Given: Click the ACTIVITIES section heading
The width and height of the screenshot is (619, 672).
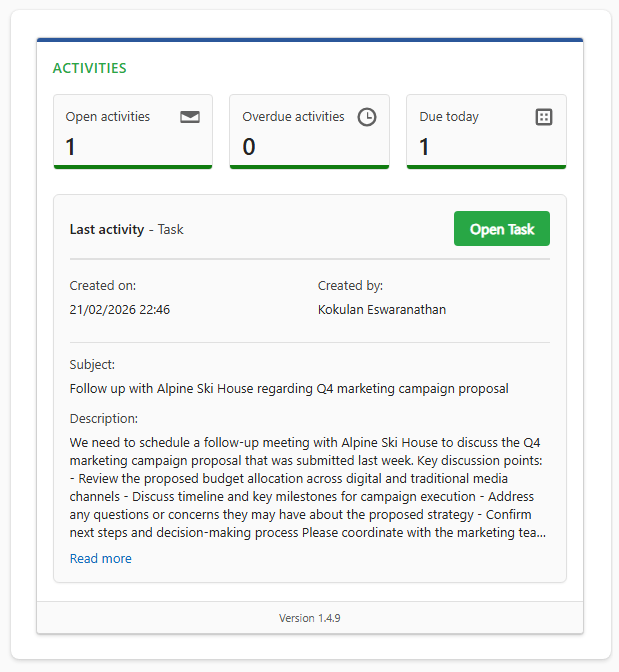Looking at the screenshot, I should pos(89,69).
